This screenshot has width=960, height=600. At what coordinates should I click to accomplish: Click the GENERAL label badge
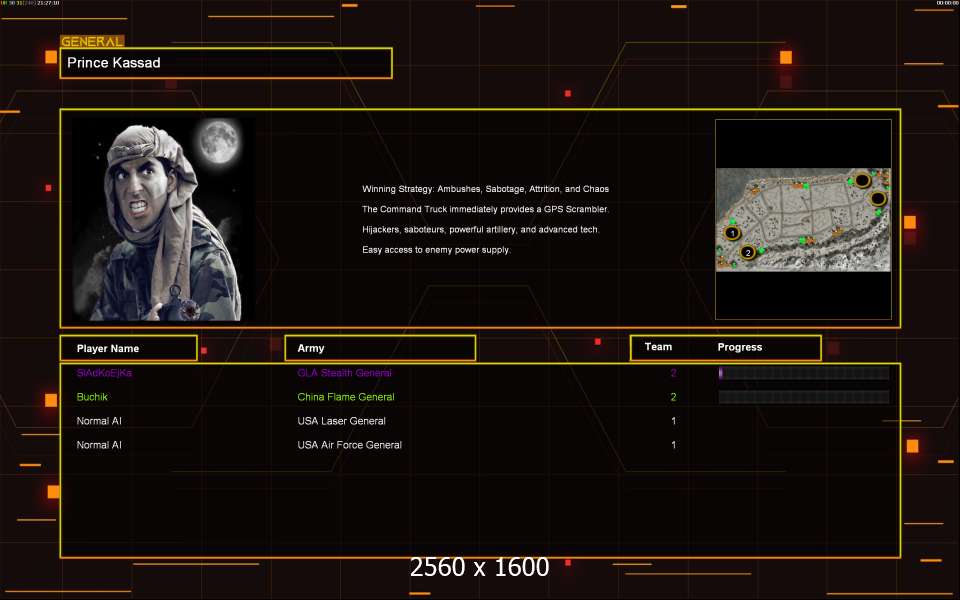tap(92, 42)
